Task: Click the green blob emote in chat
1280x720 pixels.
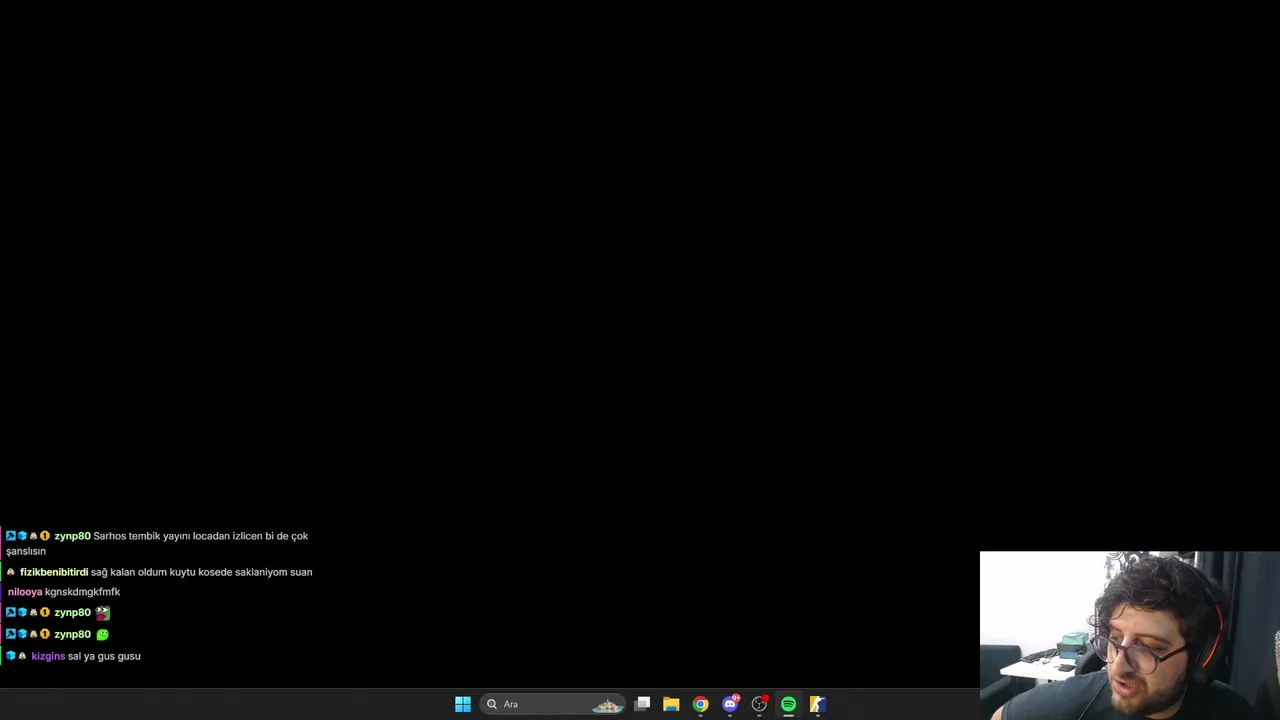Action: coord(102,634)
